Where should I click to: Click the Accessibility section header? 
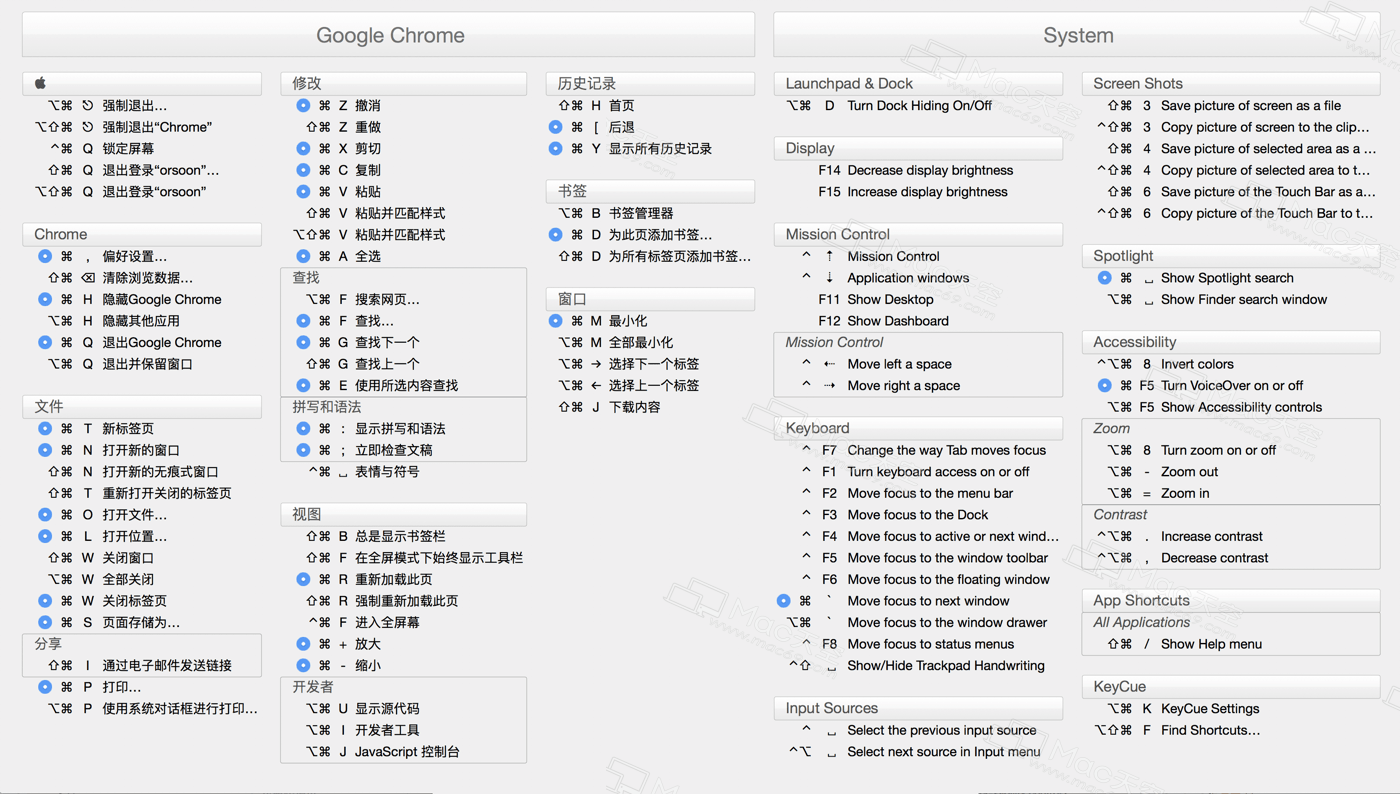[x=1231, y=342]
